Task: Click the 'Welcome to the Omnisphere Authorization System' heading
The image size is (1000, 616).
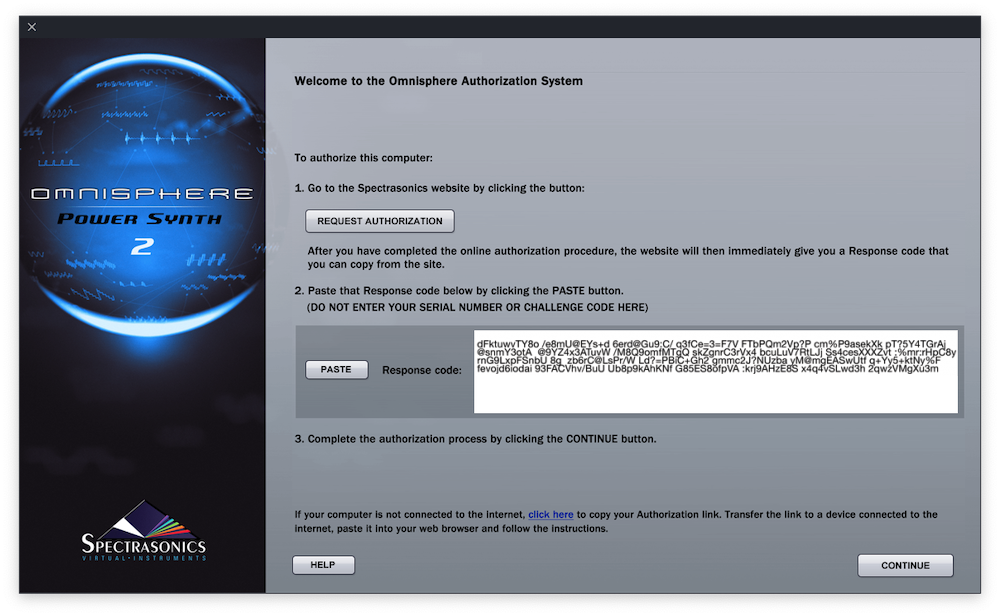Action: (x=438, y=81)
